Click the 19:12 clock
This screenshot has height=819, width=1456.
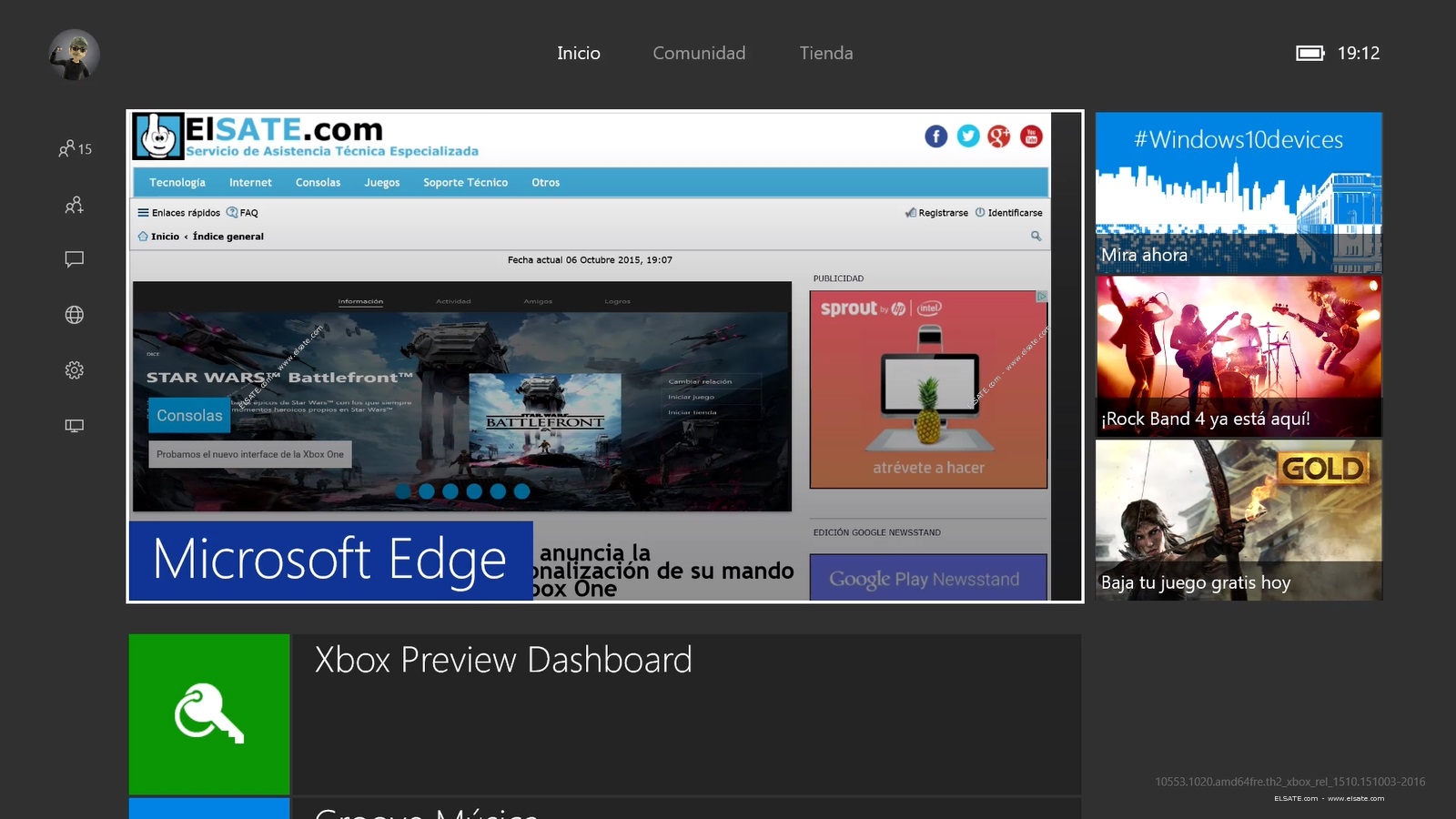click(x=1359, y=54)
